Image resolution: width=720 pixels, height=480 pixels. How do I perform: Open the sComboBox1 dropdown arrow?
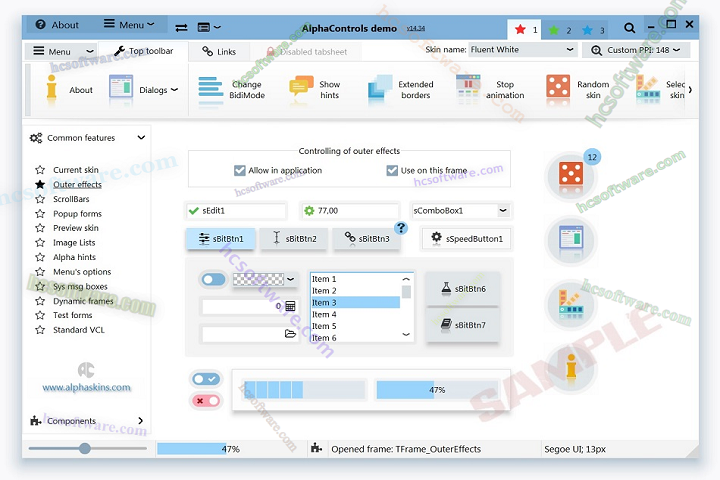tap(503, 210)
